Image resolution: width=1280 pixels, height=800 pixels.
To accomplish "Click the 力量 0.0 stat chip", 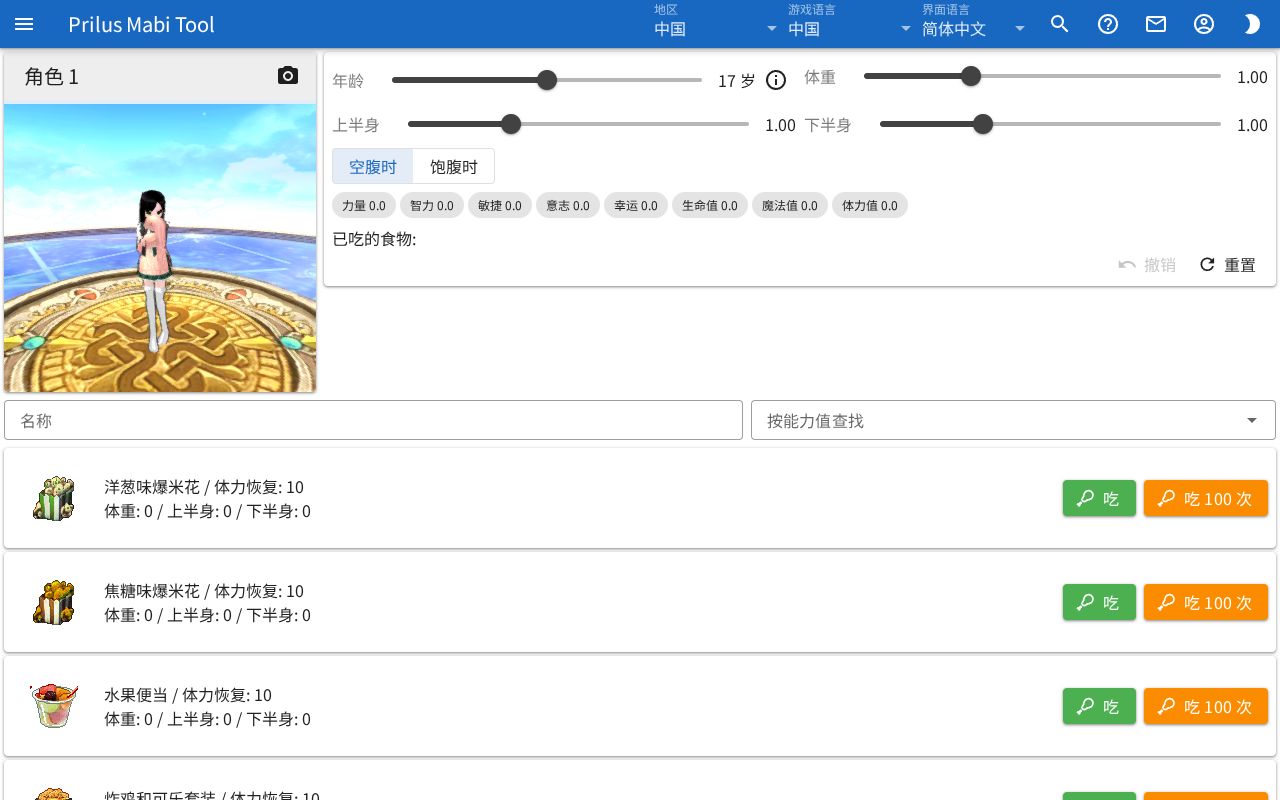I will pyautogui.click(x=363, y=205).
